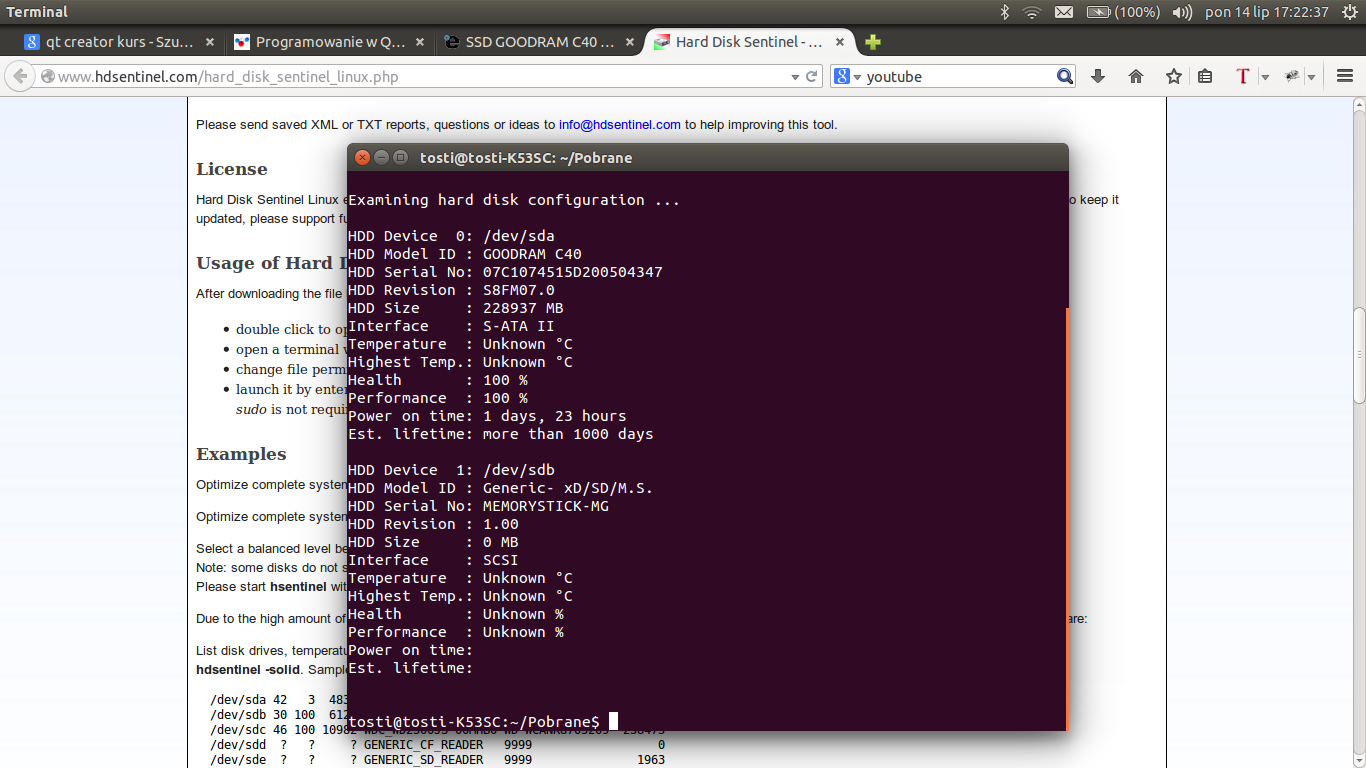Open the Bluetooth indicator
Image resolution: width=1366 pixels, height=768 pixels.
[x=1005, y=12]
